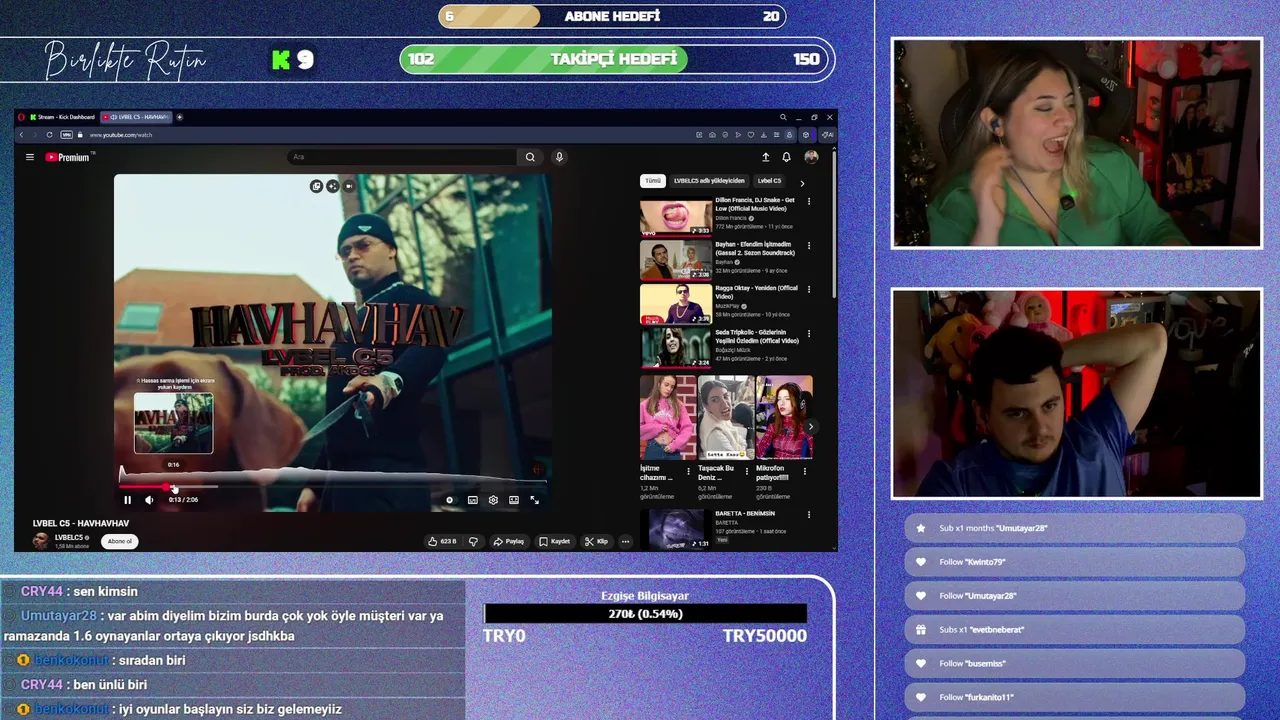Open Bayhan - Efendim İşitmedim video title
Image resolution: width=1280 pixels, height=720 pixels.
tap(755, 249)
